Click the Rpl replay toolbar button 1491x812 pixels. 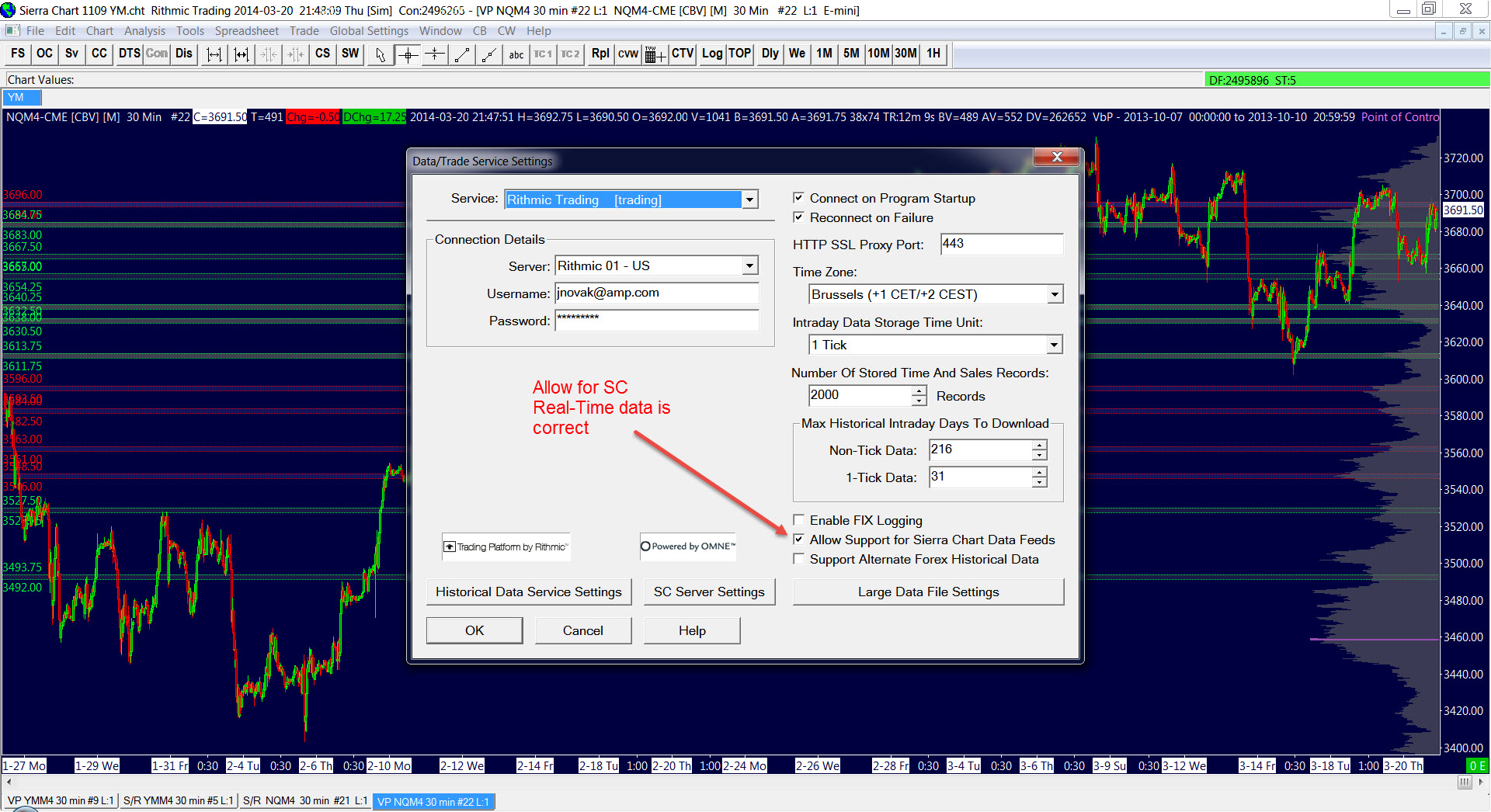coord(600,54)
